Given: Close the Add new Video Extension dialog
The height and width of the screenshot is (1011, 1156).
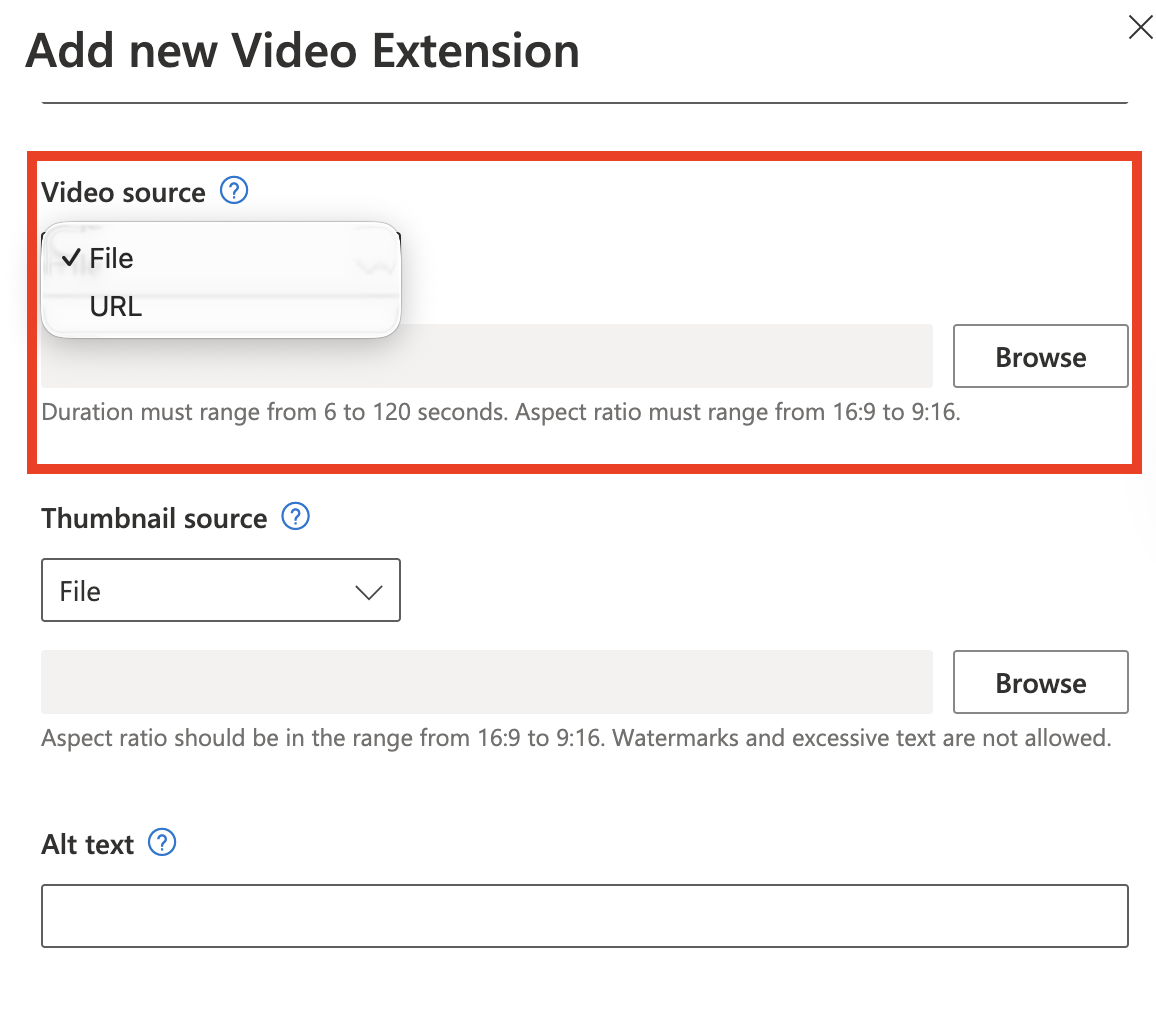Looking at the screenshot, I should coord(1140,28).
